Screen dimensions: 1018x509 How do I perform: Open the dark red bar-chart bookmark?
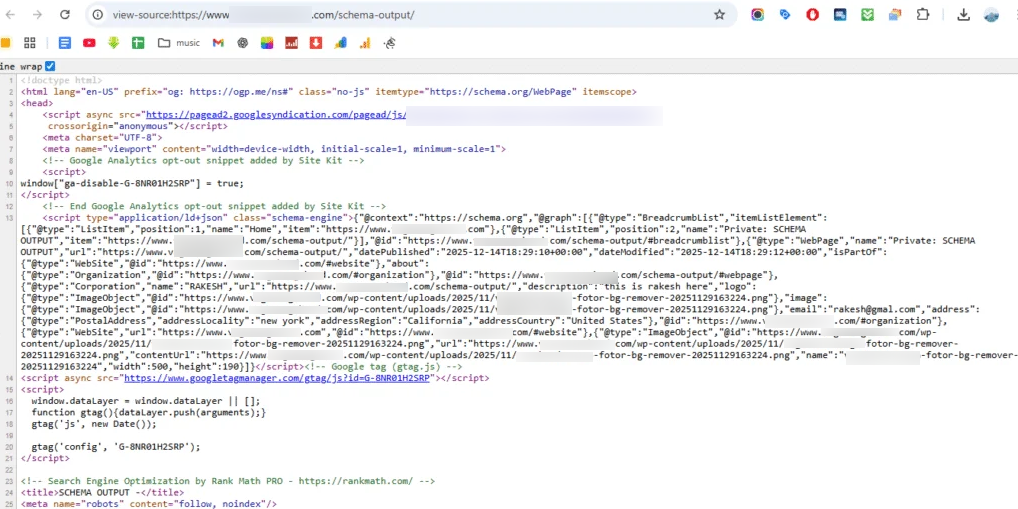292,43
